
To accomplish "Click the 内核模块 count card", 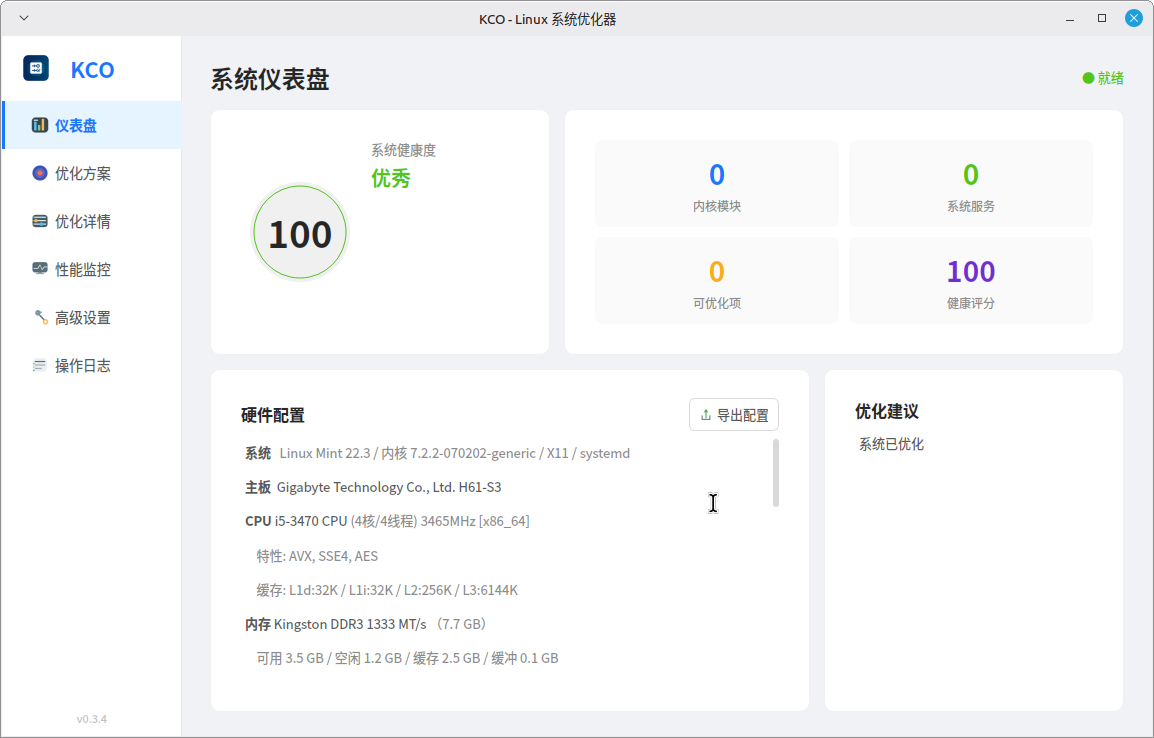I will [x=717, y=183].
